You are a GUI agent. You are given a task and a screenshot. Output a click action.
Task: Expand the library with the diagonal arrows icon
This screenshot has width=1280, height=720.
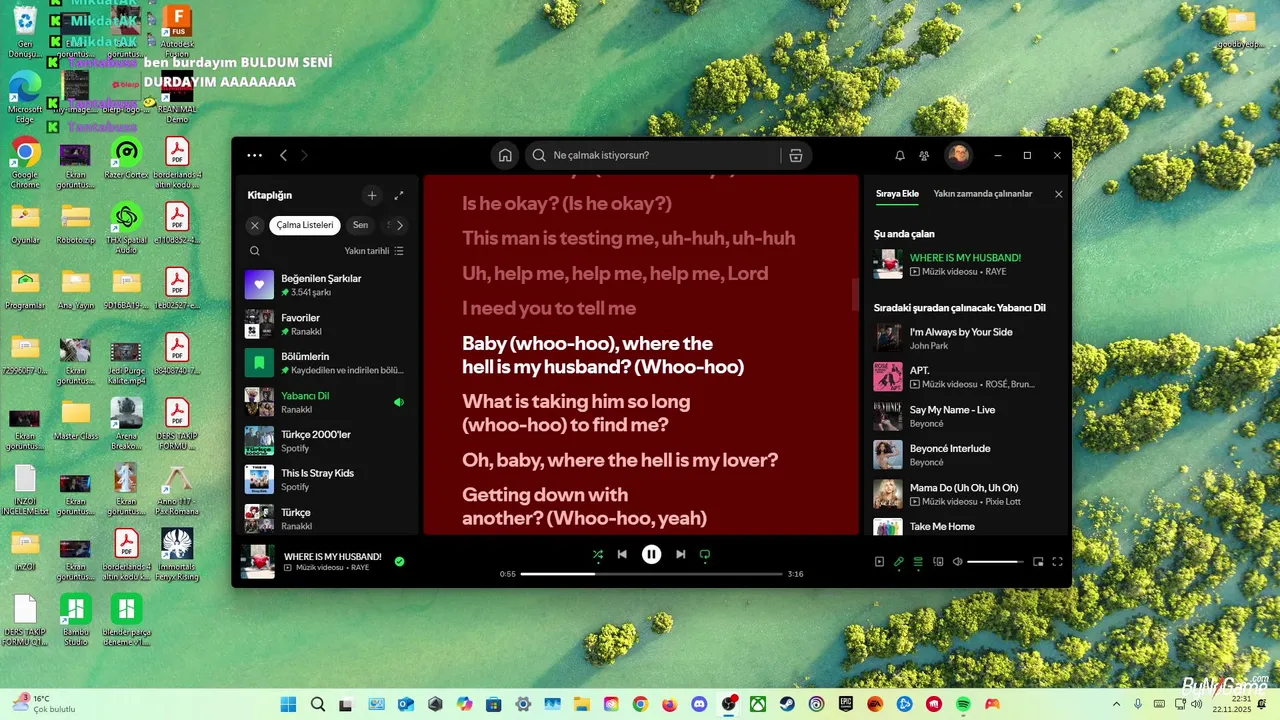point(399,196)
